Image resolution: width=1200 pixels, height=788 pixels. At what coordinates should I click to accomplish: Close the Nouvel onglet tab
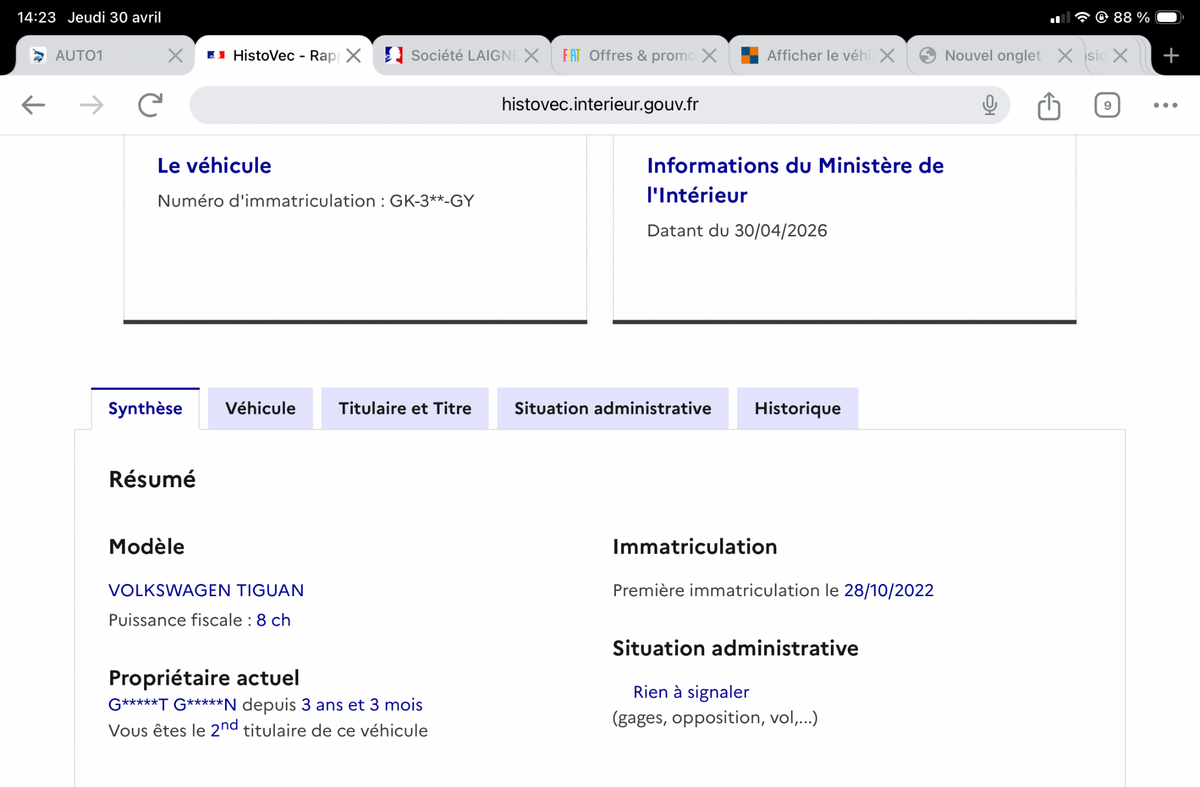click(1065, 56)
